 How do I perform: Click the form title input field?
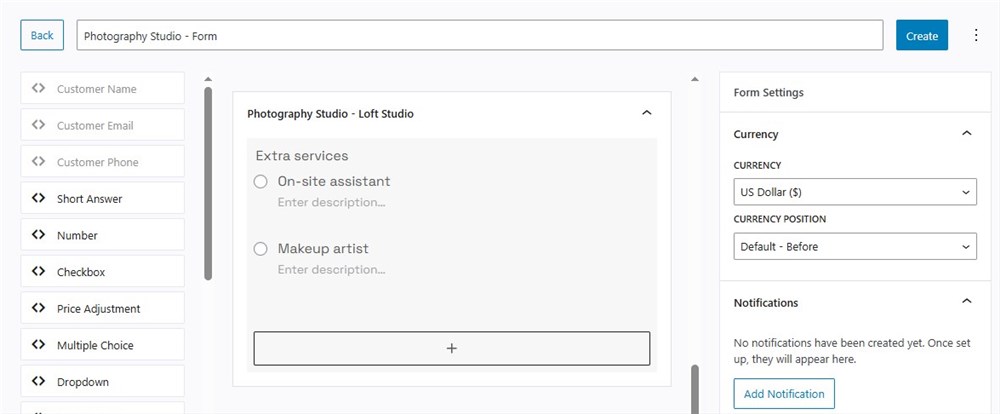coord(480,36)
